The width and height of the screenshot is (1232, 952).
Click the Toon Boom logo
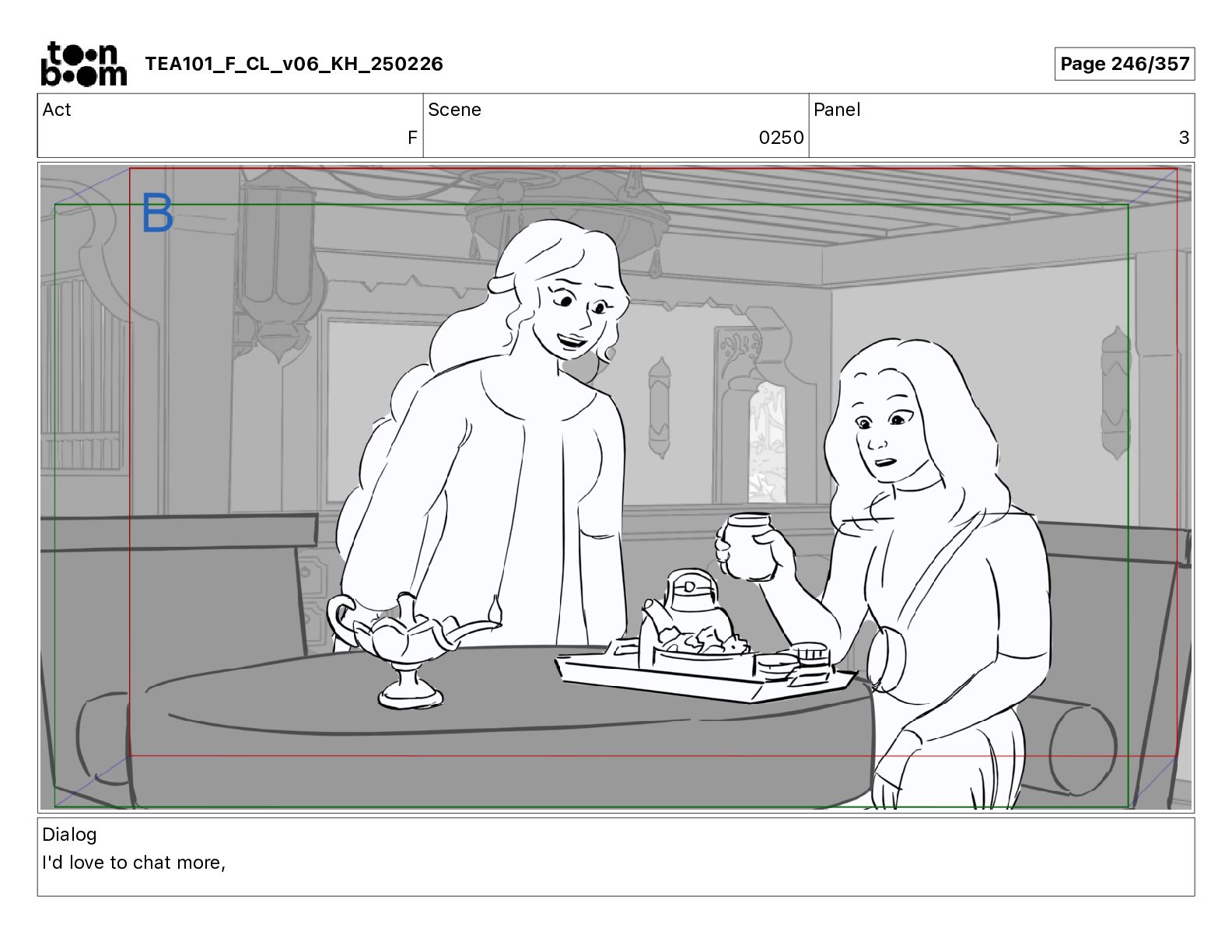[83, 64]
